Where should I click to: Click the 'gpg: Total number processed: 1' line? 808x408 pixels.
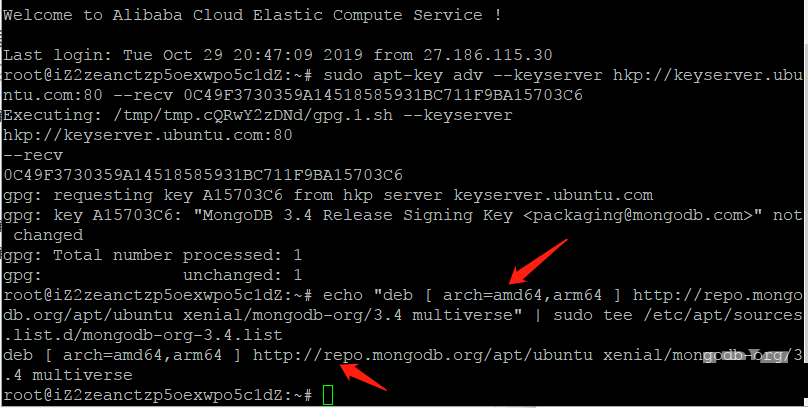click(x=153, y=256)
